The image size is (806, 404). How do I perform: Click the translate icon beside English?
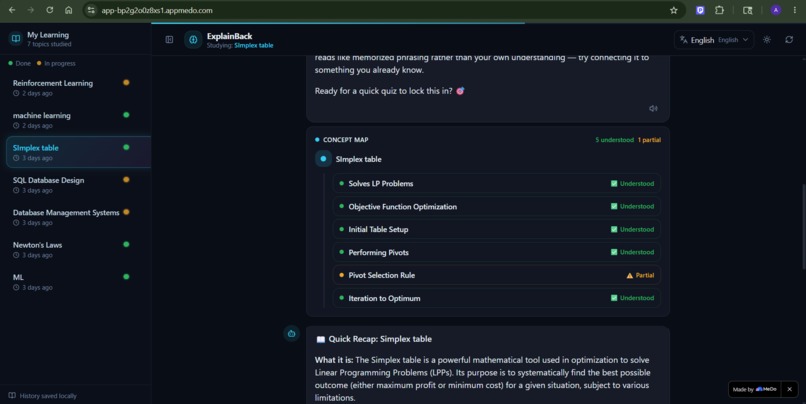(684, 40)
